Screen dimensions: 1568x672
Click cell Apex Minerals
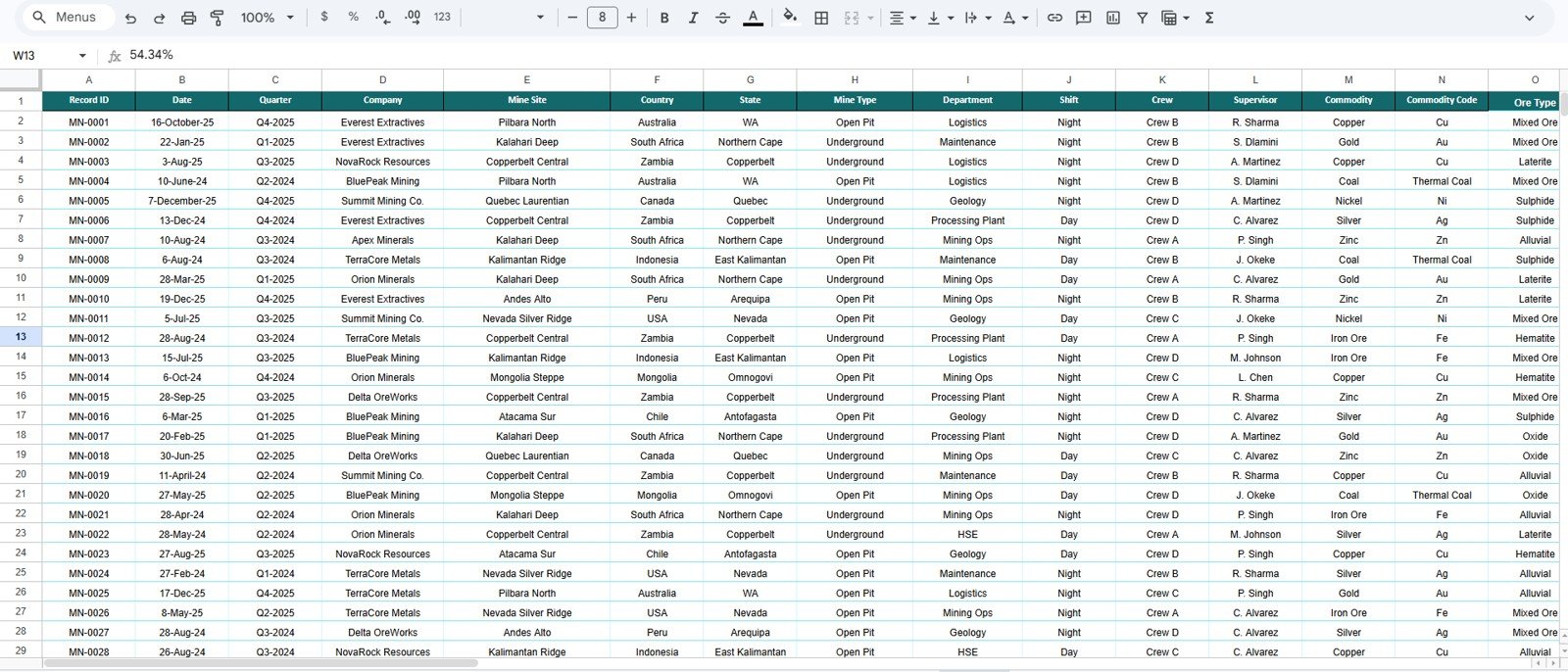(382, 240)
